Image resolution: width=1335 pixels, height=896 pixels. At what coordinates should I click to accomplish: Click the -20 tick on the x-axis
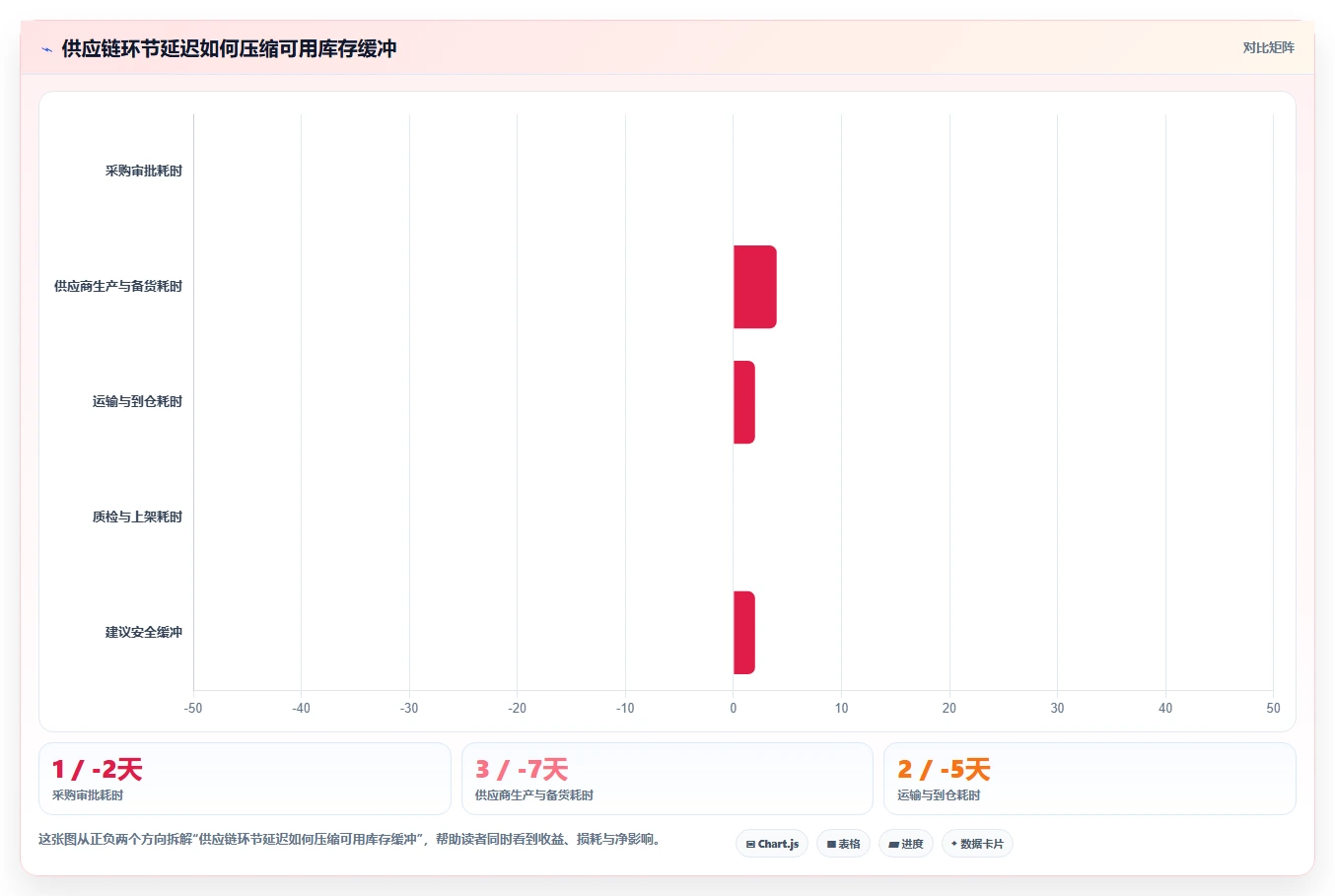(x=517, y=708)
